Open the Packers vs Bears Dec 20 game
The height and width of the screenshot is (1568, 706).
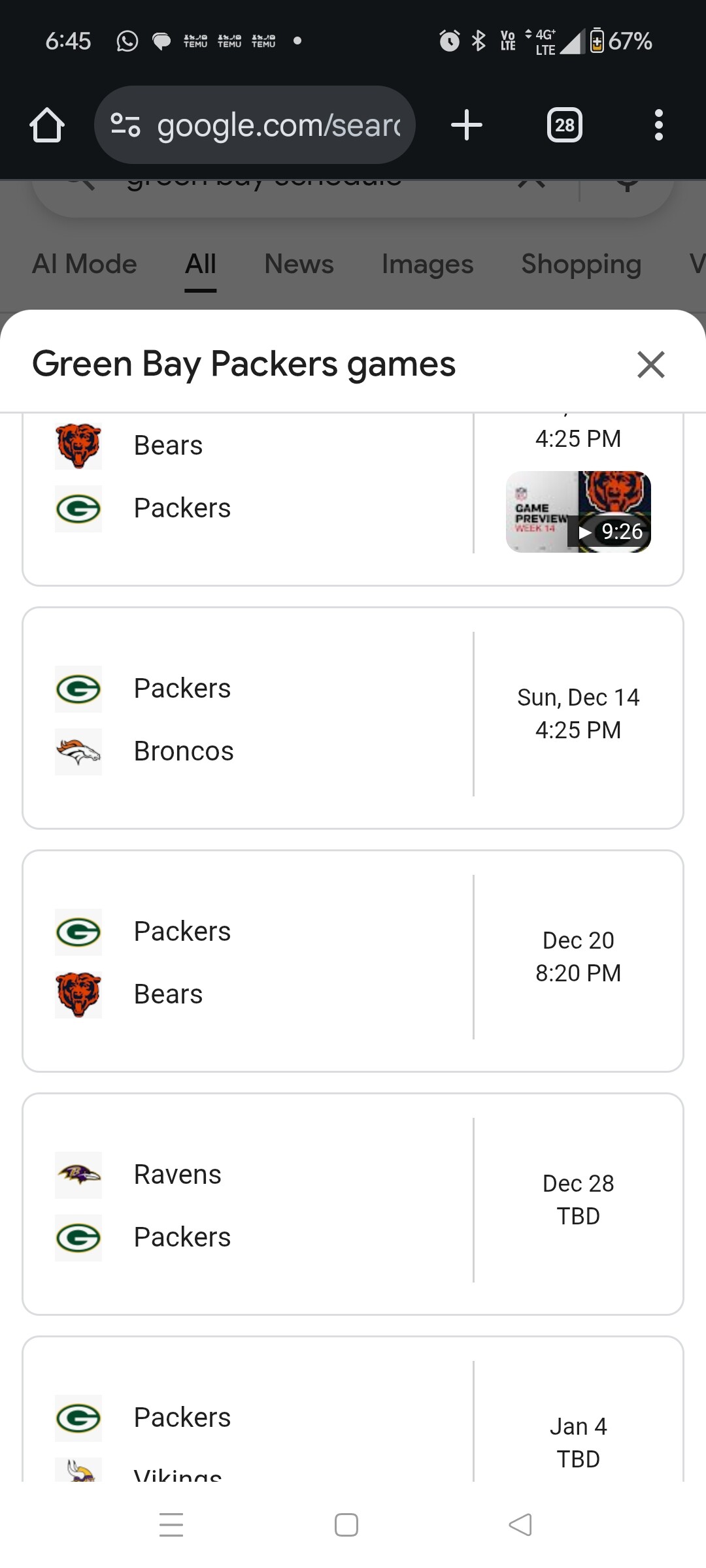[x=353, y=961]
